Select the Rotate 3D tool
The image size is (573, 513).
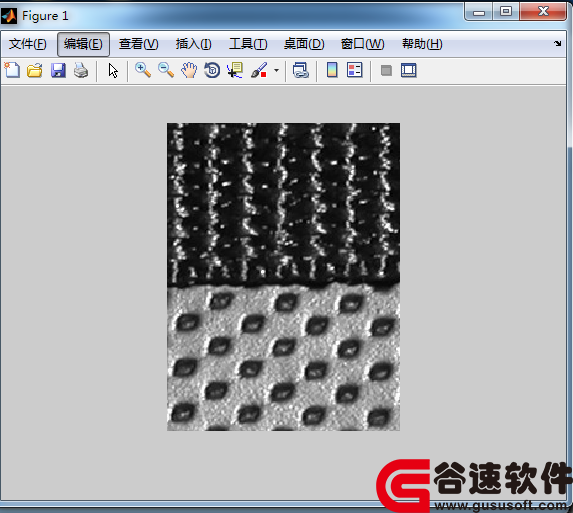pyautogui.click(x=212, y=70)
